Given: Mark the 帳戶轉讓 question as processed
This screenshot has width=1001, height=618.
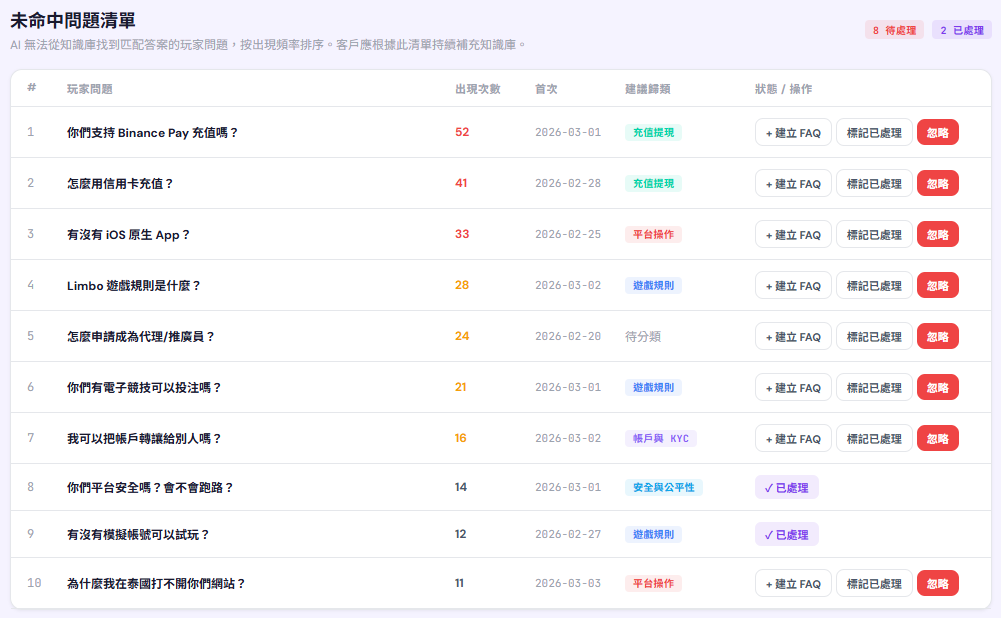Looking at the screenshot, I should pos(873,438).
